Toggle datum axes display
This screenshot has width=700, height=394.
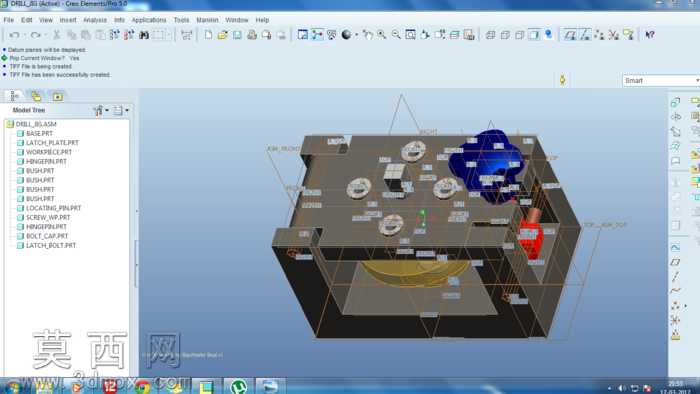click(585, 35)
